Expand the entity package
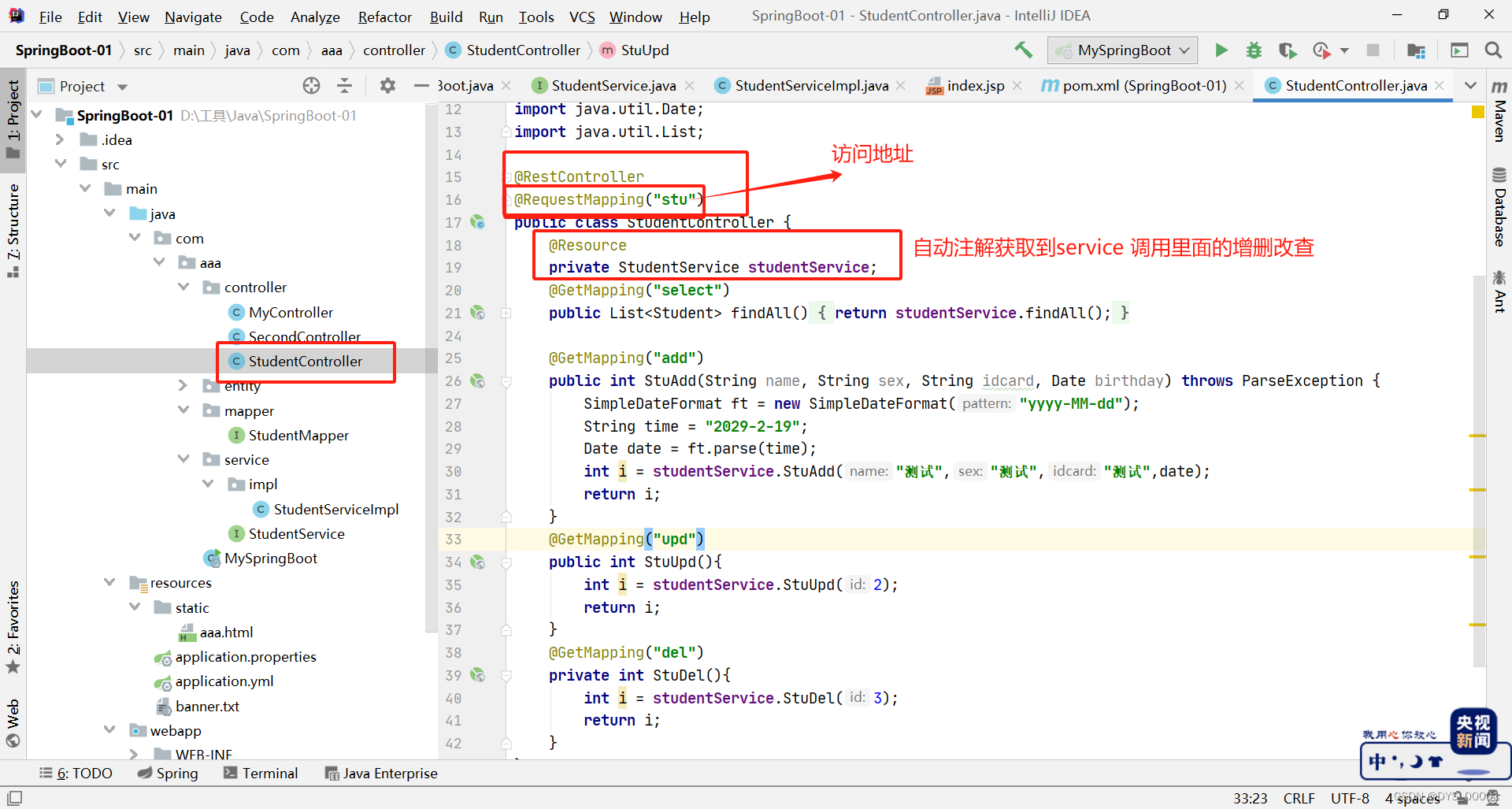The height and width of the screenshot is (809, 1512). point(183,385)
